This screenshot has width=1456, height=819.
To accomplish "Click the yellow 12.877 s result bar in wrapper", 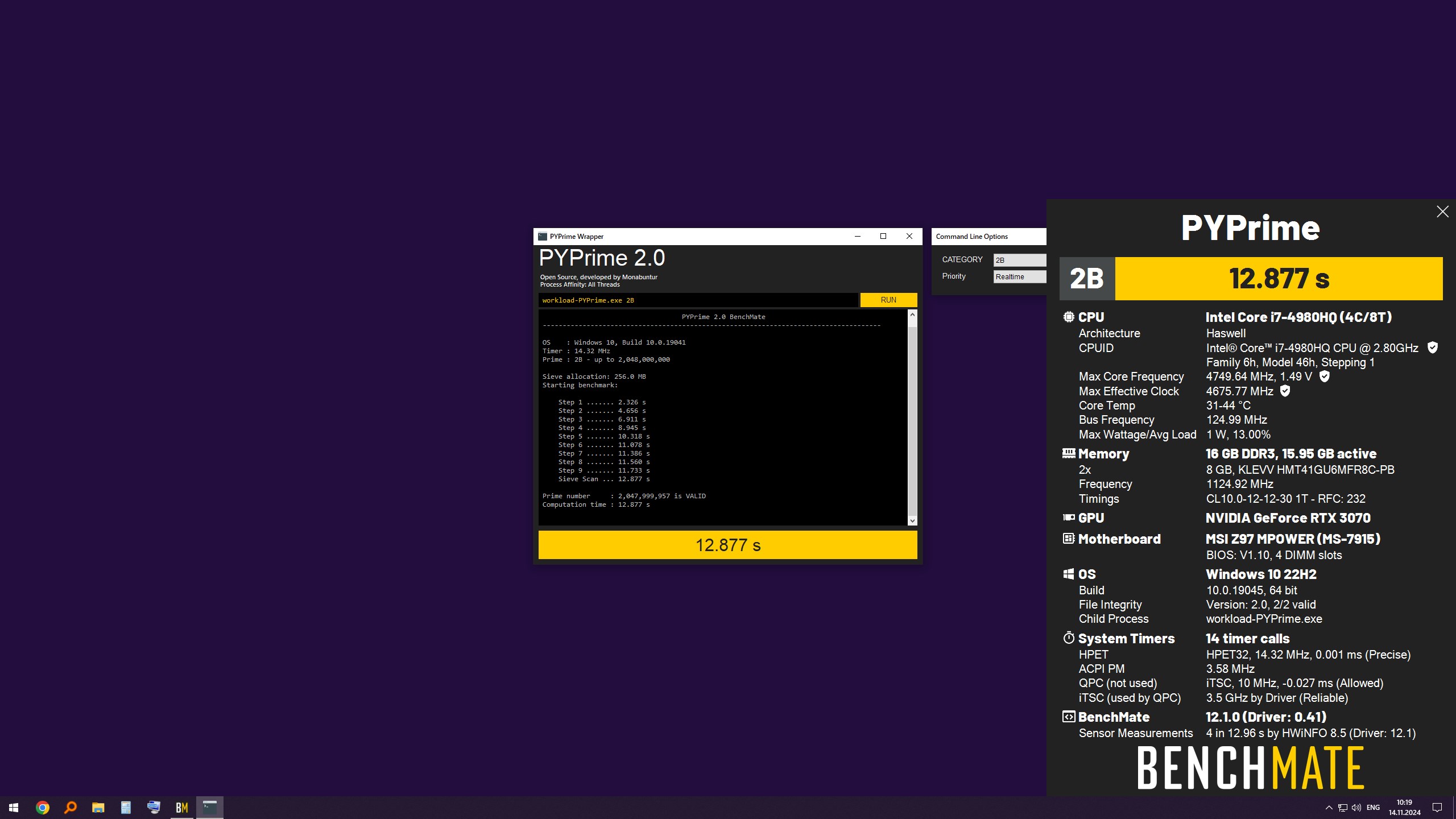I will click(x=727, y=545).
